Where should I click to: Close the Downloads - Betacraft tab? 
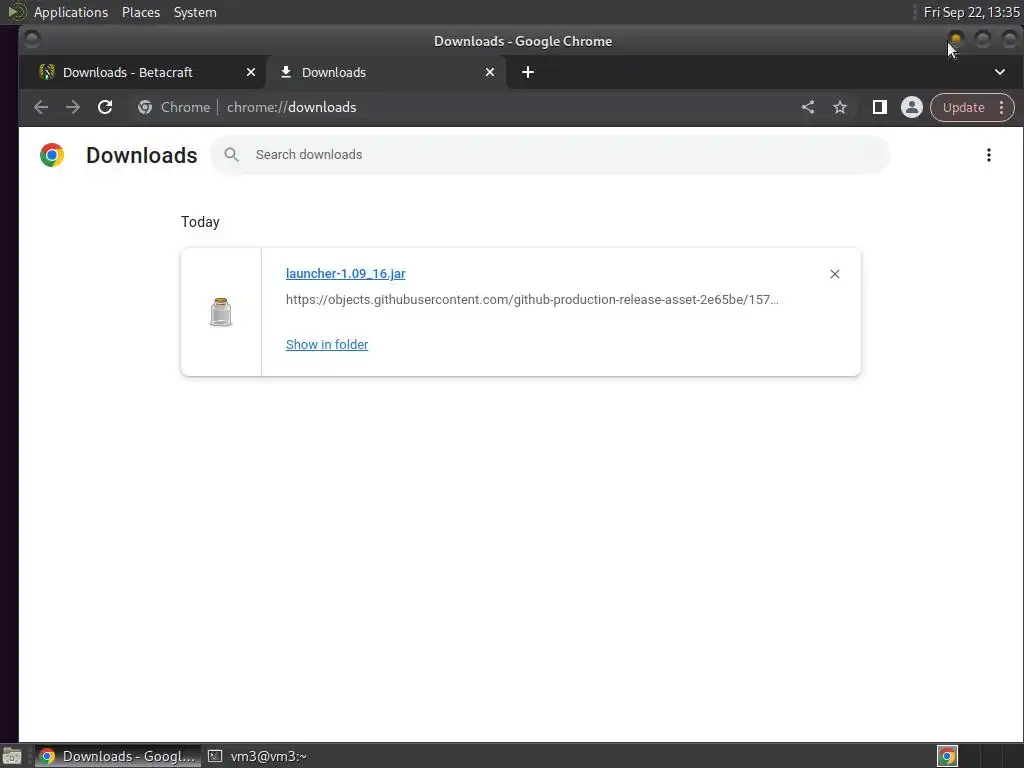(251, 72)
